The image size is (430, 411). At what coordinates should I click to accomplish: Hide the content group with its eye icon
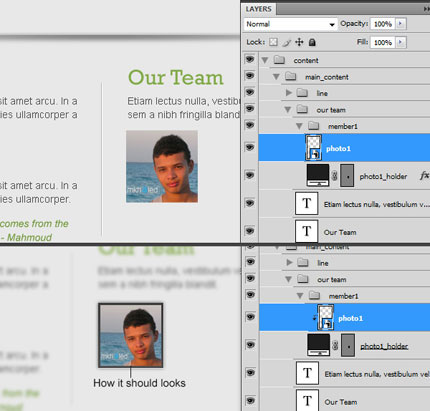[250, 59]
